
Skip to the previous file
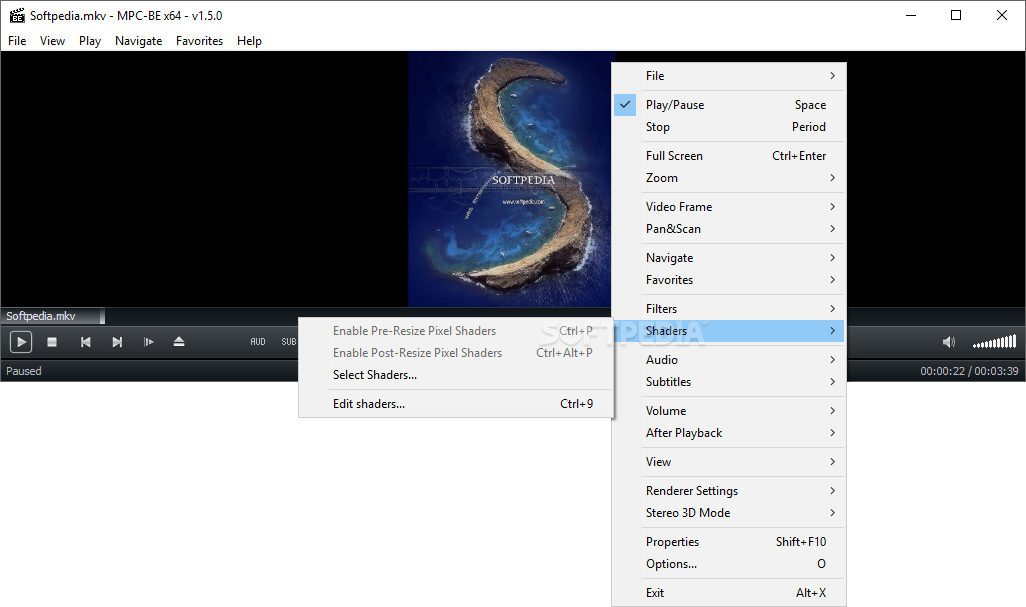coord(85,341)
